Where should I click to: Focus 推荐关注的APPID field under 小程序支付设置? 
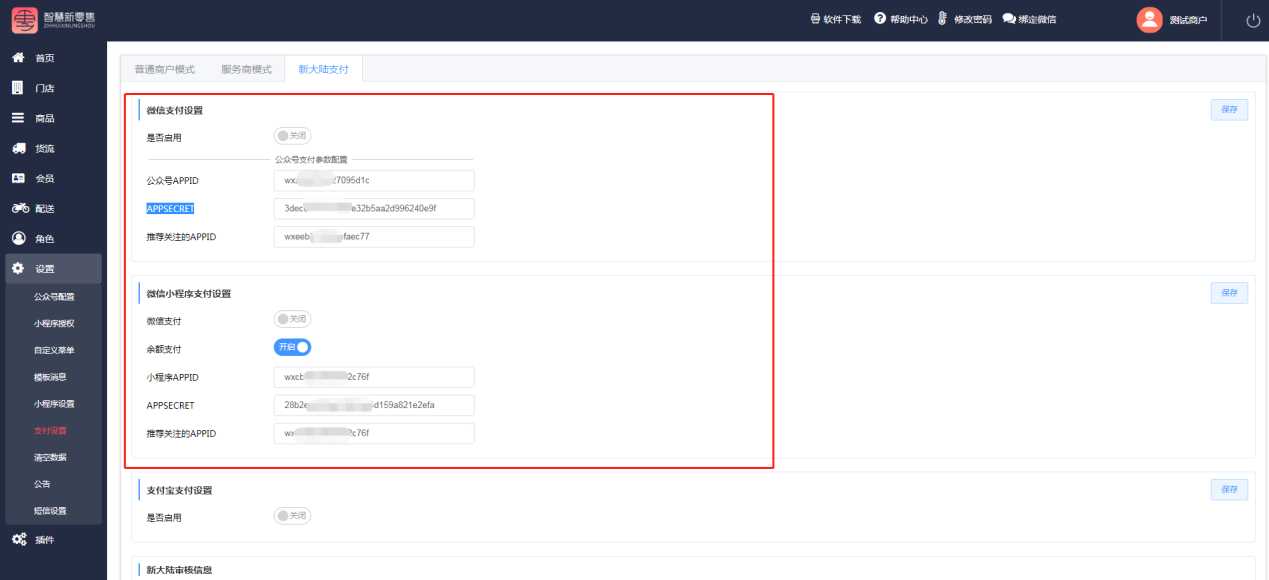coord(374,433)
